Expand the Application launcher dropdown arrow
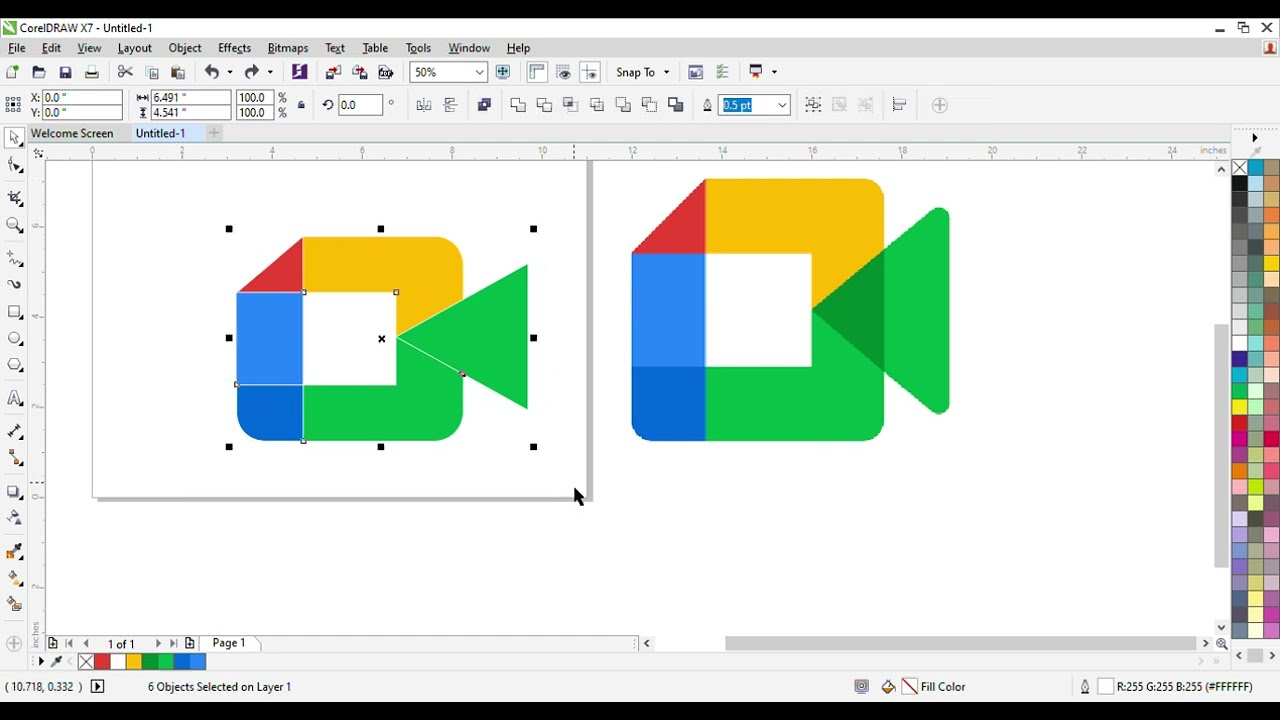Viewport: 1280px width, 720px height. click(x=773, y=72)
